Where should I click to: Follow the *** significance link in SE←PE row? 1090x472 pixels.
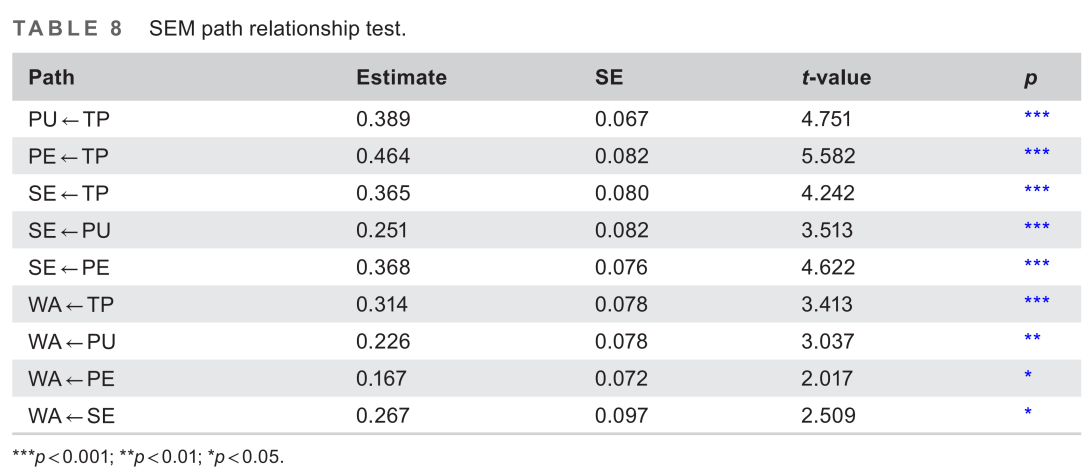1036,265
